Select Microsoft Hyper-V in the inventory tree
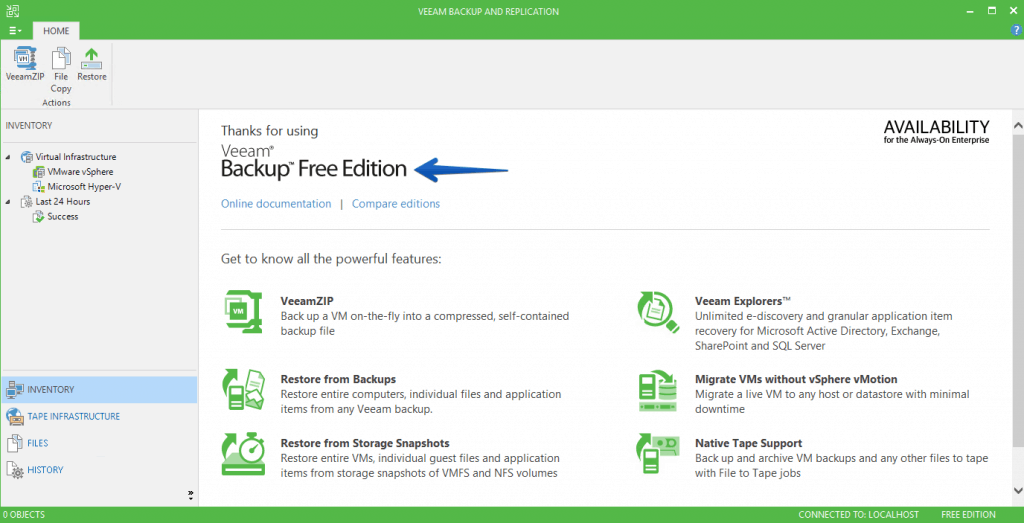 80,187
